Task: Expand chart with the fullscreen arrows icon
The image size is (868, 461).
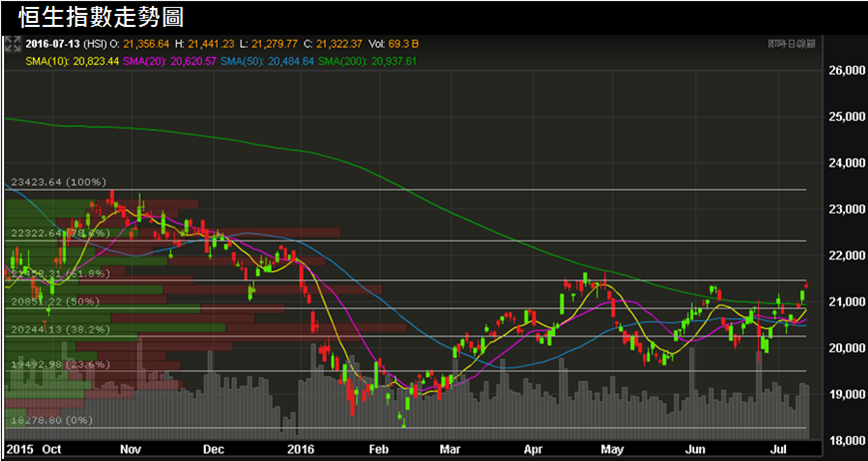Action: 12,45
